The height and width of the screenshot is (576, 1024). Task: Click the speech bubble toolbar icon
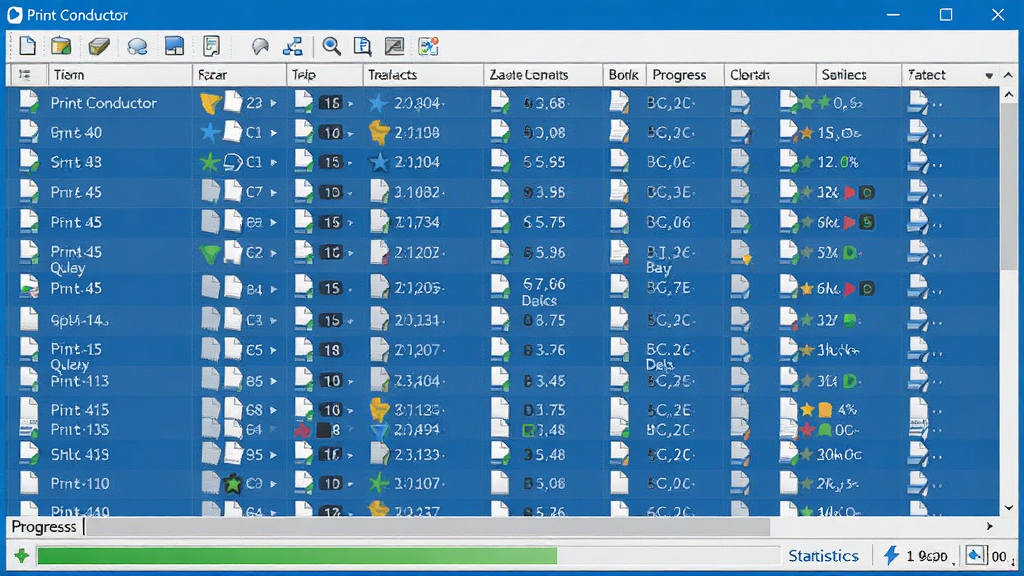click(x=137, y=46)
